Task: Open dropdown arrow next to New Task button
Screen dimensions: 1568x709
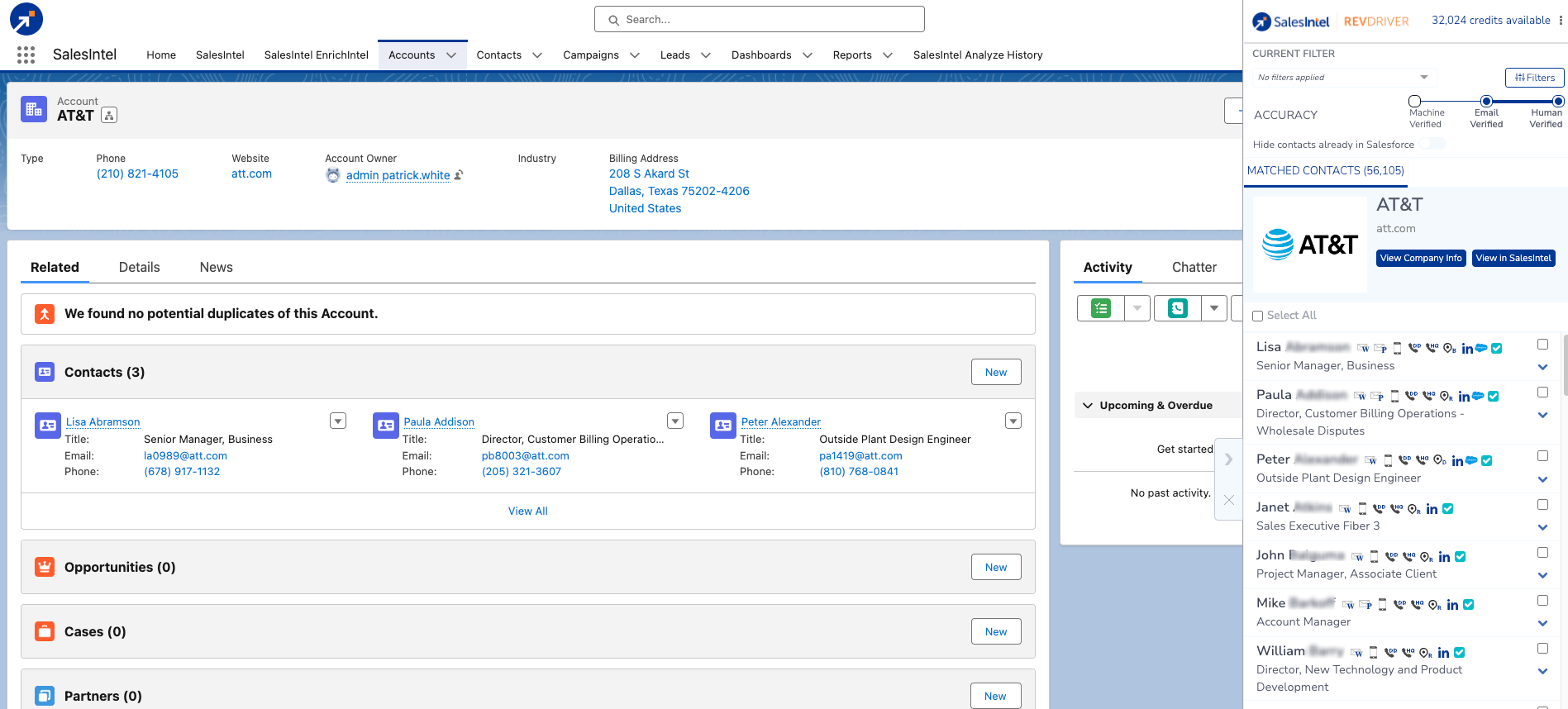Action: [1137, 308]
